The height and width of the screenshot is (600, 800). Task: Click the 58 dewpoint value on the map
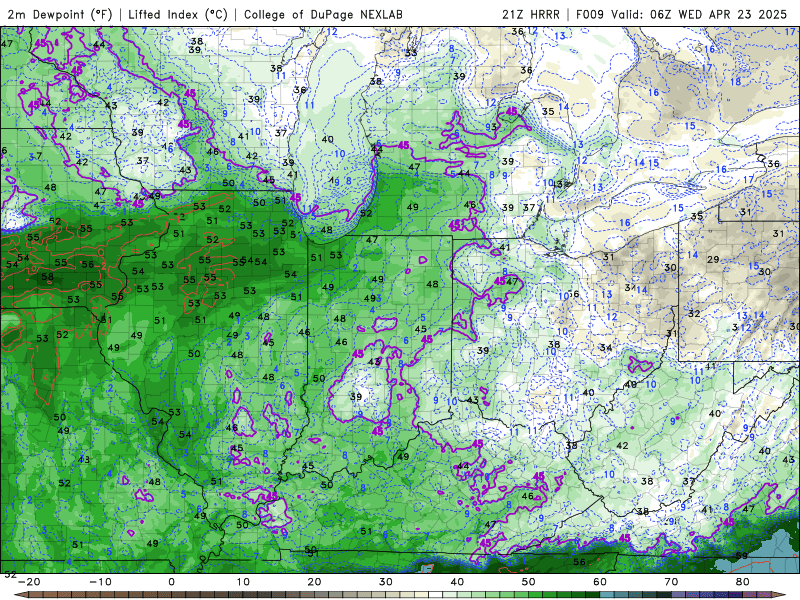[47, 277]
